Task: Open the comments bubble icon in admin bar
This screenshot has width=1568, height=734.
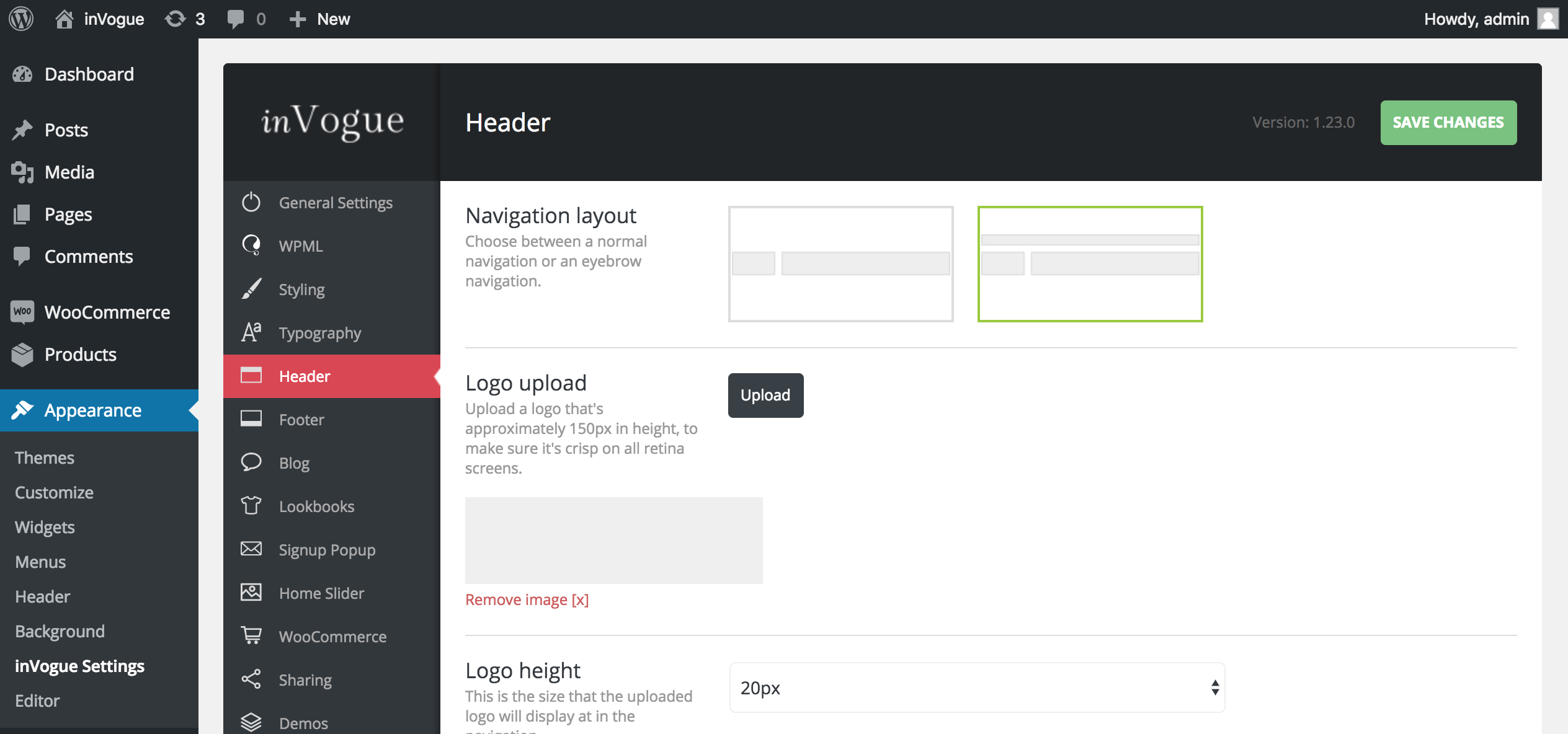Action: 236,19
